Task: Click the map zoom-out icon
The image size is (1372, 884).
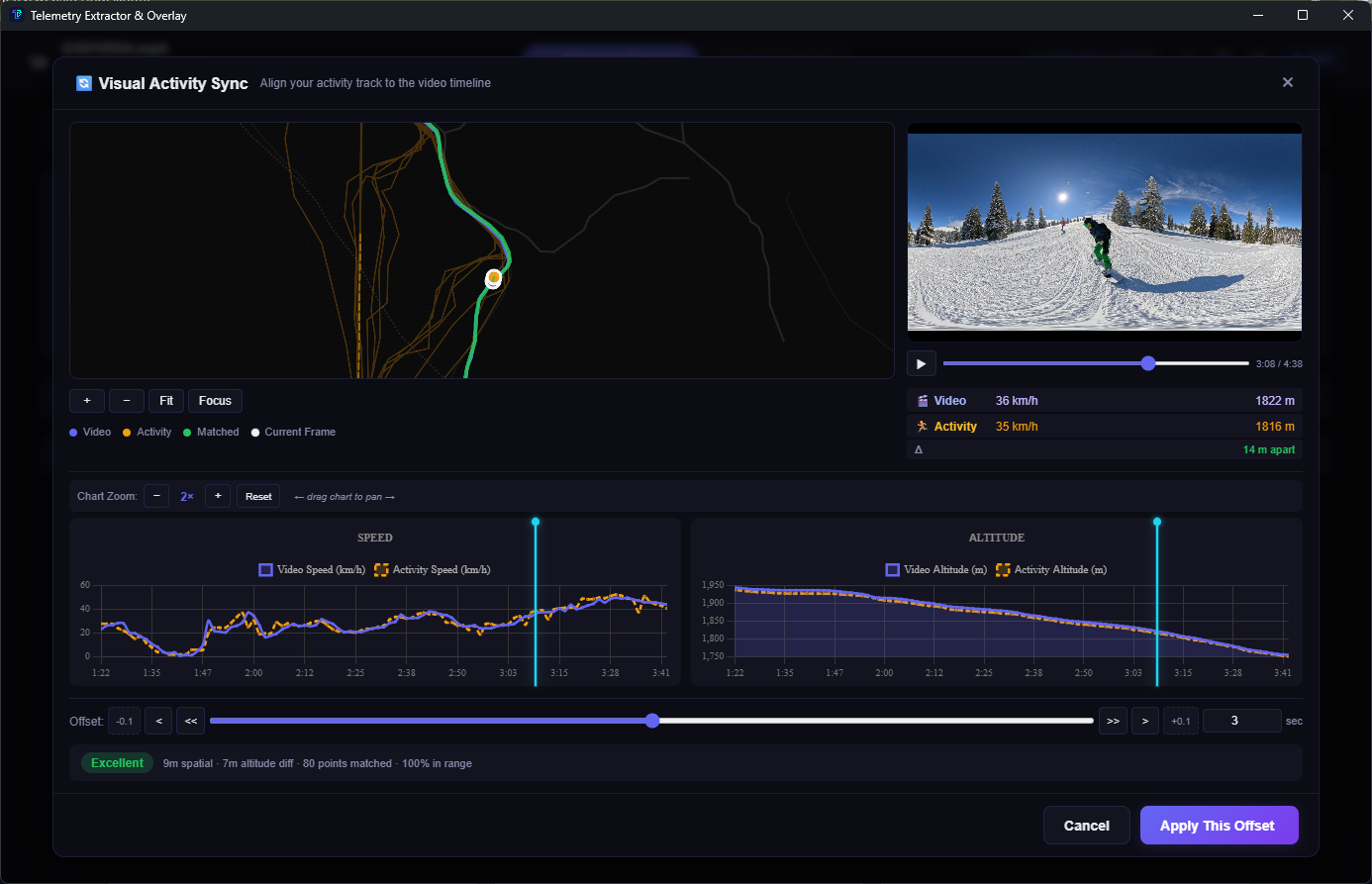Action: (x=126, y=400)
